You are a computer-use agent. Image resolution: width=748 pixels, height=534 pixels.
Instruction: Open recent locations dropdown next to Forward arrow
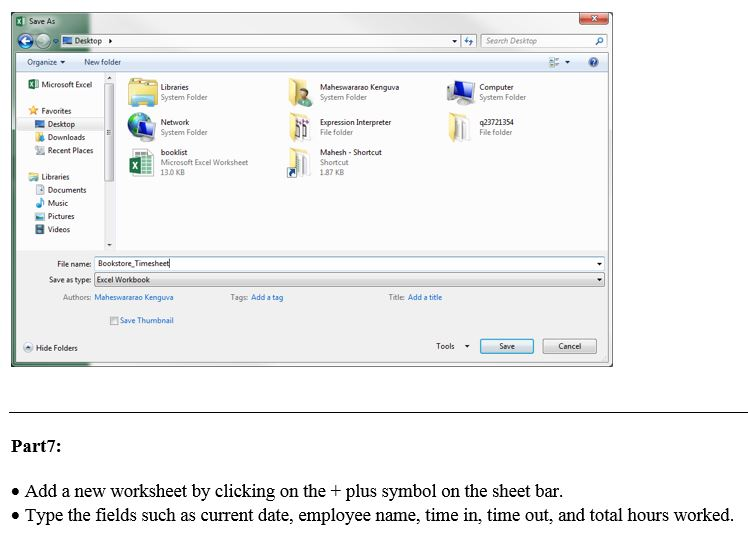(x=55, y=41)
